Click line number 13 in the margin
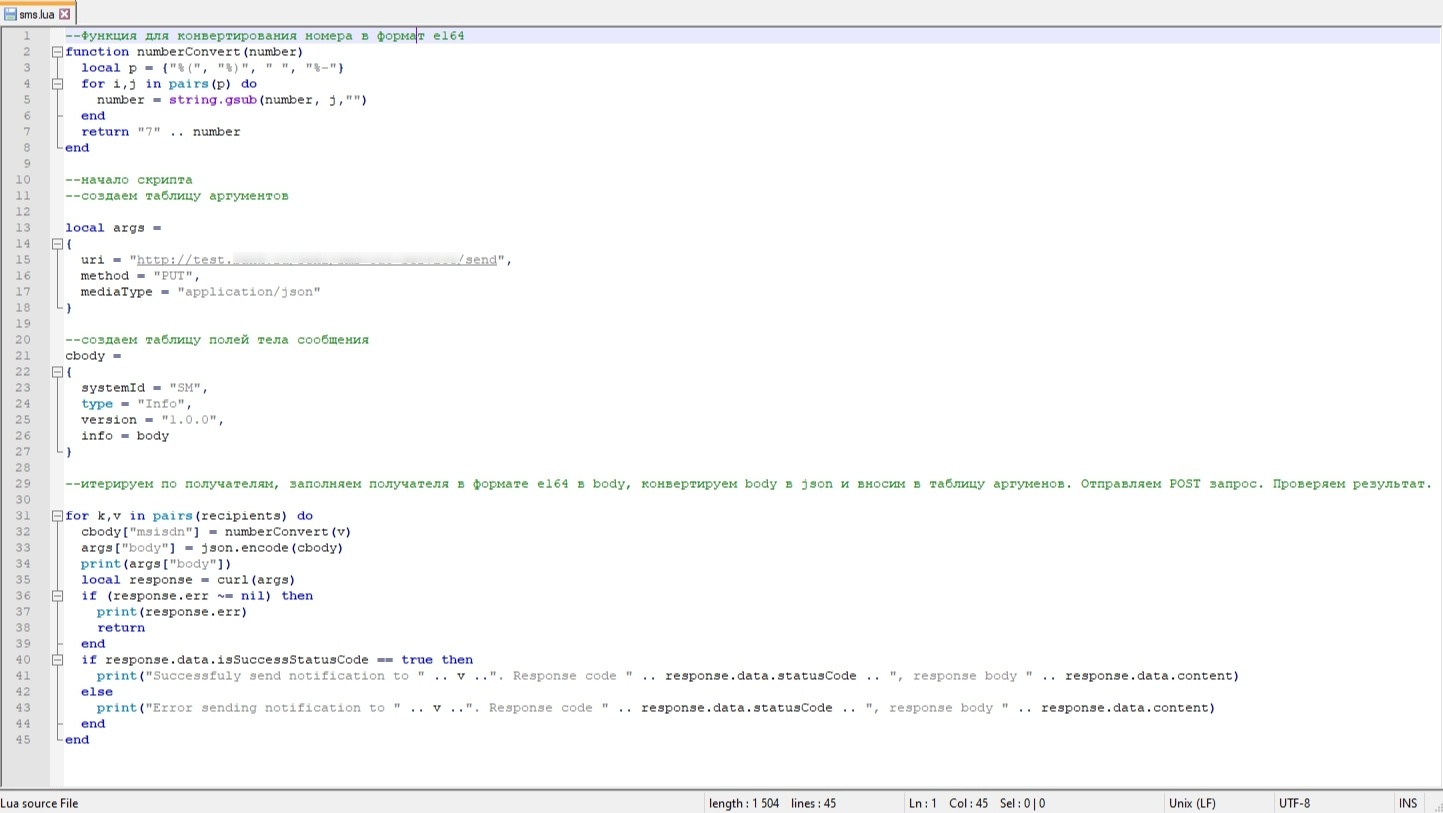 tap(24, 228)
